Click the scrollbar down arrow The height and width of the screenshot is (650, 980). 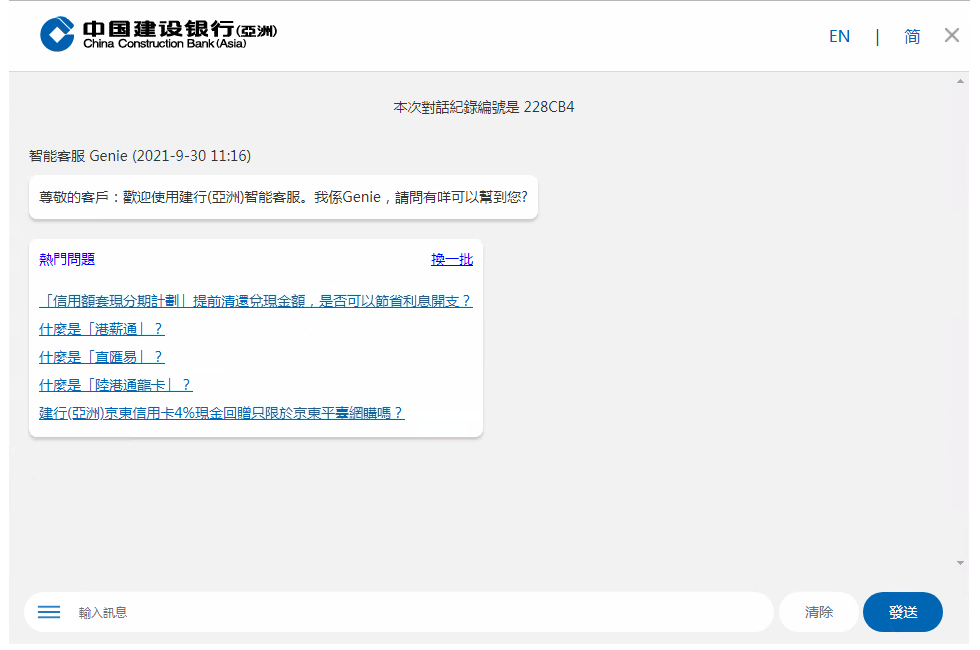(x=960, y=563)
